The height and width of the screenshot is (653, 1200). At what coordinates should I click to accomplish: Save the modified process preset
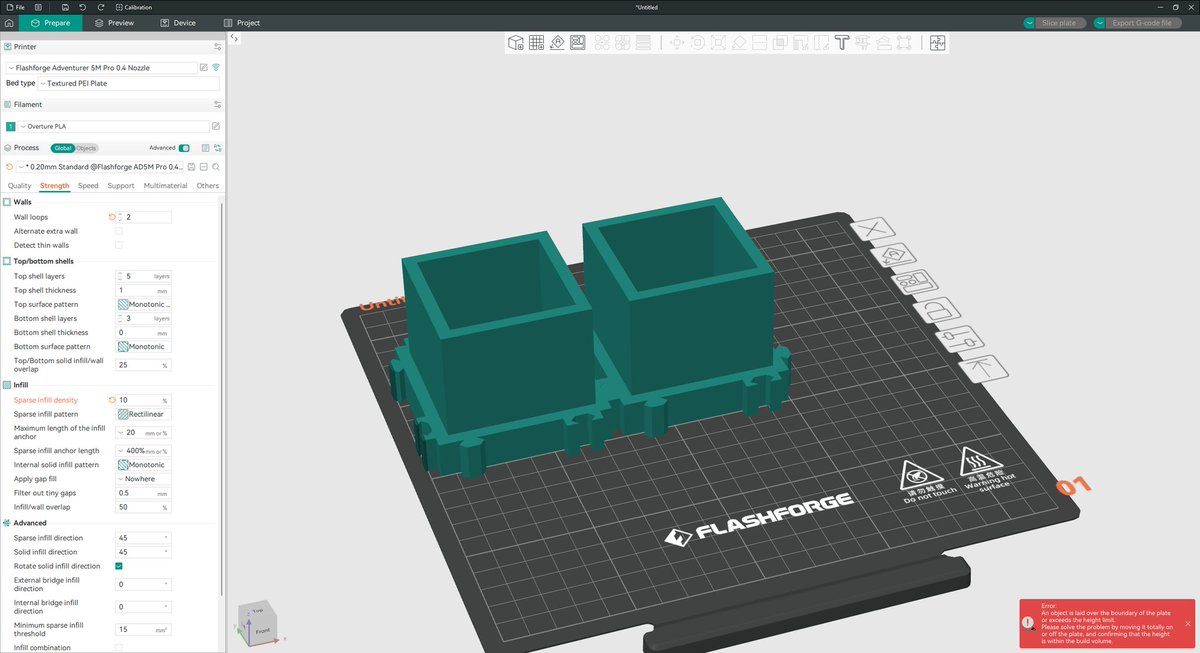click(x=192, y=167)
